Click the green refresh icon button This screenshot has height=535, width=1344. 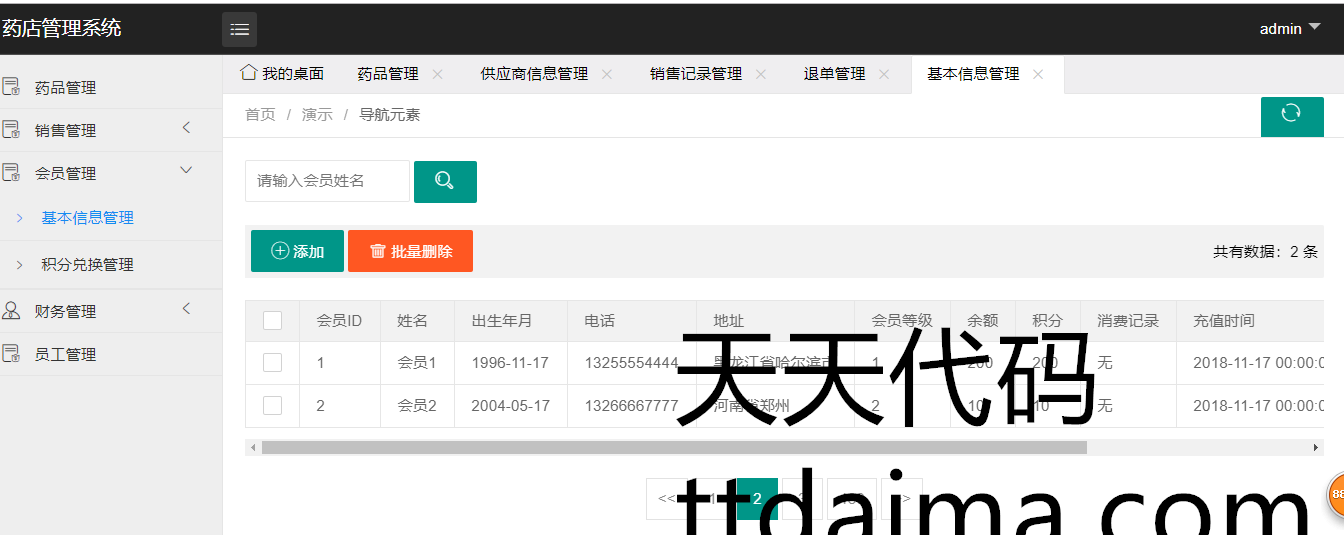click(x=1291, y=115)
